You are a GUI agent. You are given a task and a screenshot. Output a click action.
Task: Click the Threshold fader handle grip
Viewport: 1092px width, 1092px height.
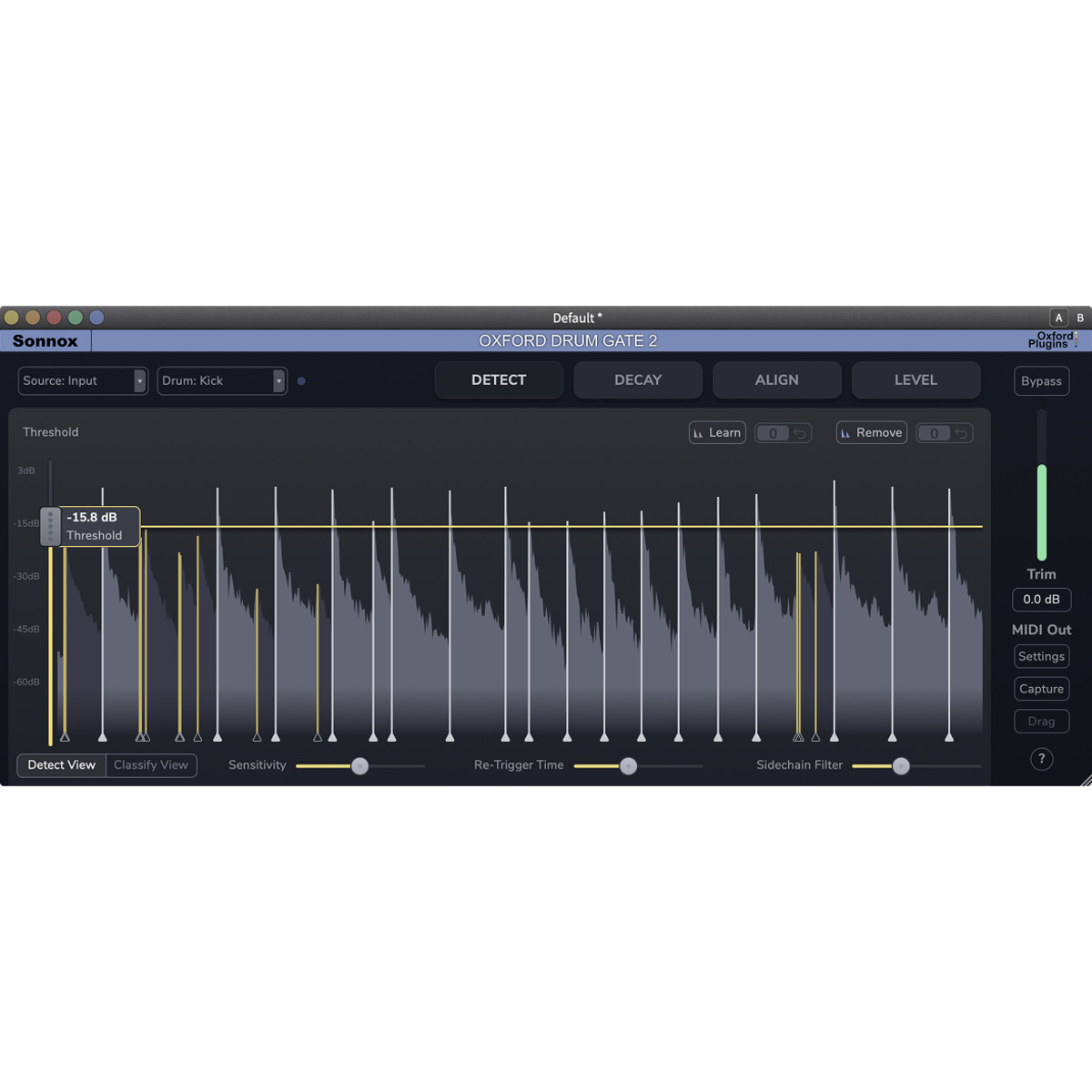[50, 526]
